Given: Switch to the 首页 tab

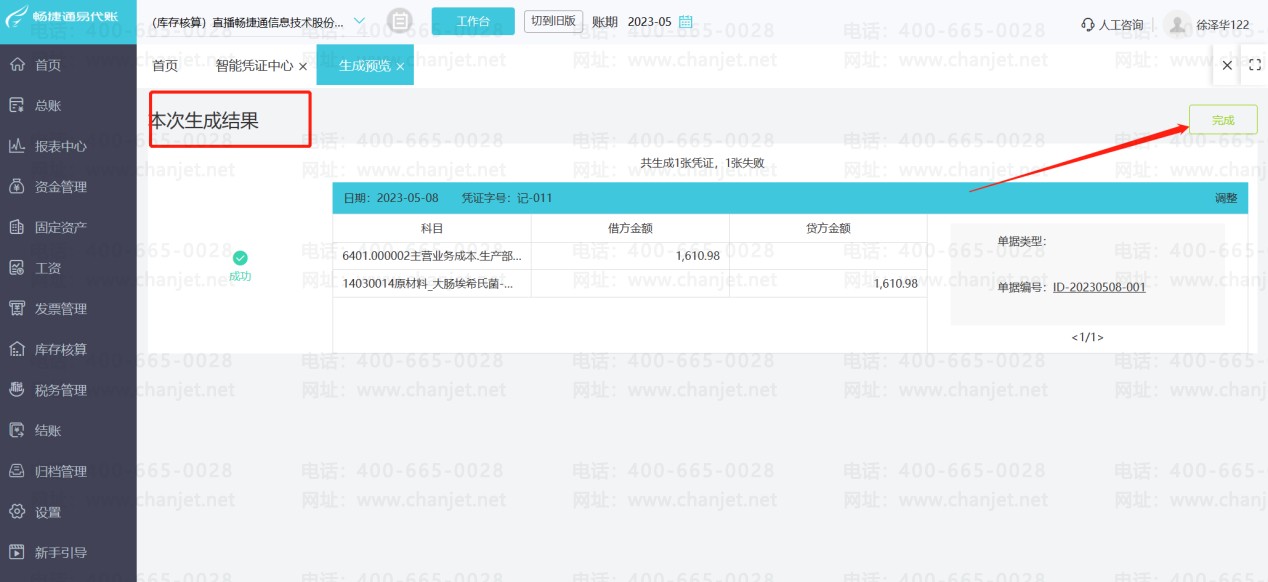Looking at the screenshot, I should point(165,66).
